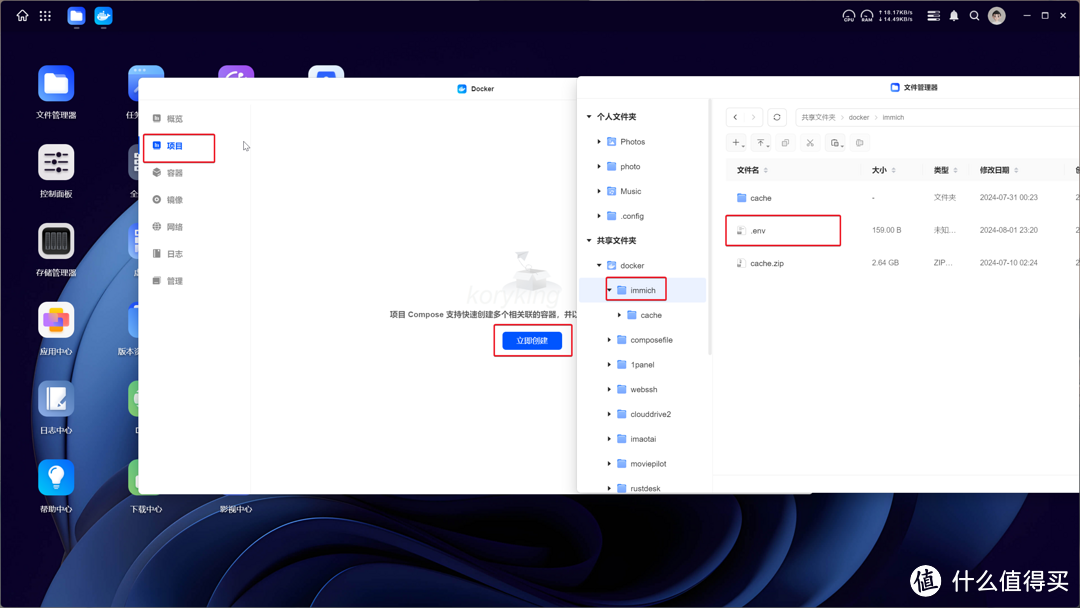
Task: Click 共享文件夹 in breadcrumb path
Action: click(818, 118)
